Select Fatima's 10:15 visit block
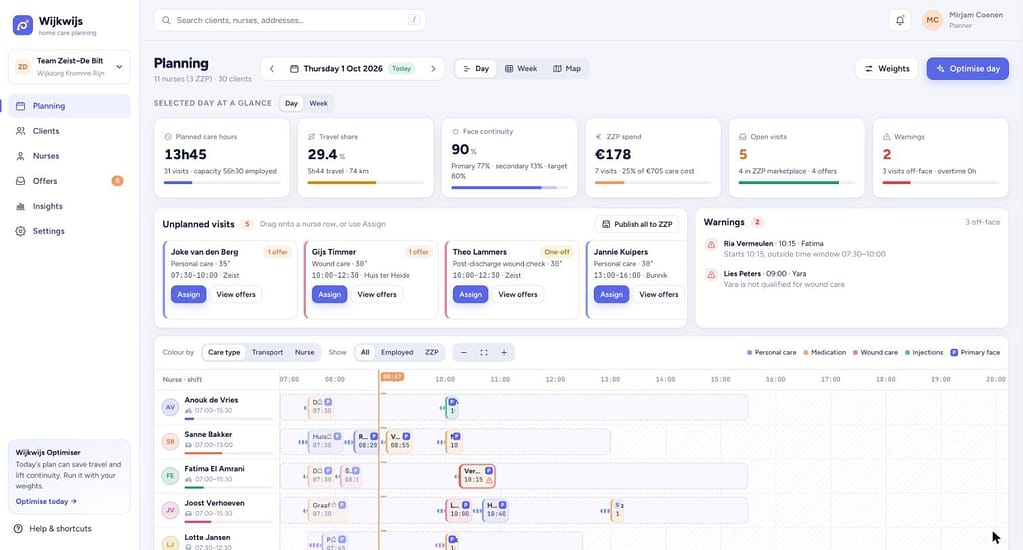The height and width of the screenshot is (550, 1023). [477, 476]
